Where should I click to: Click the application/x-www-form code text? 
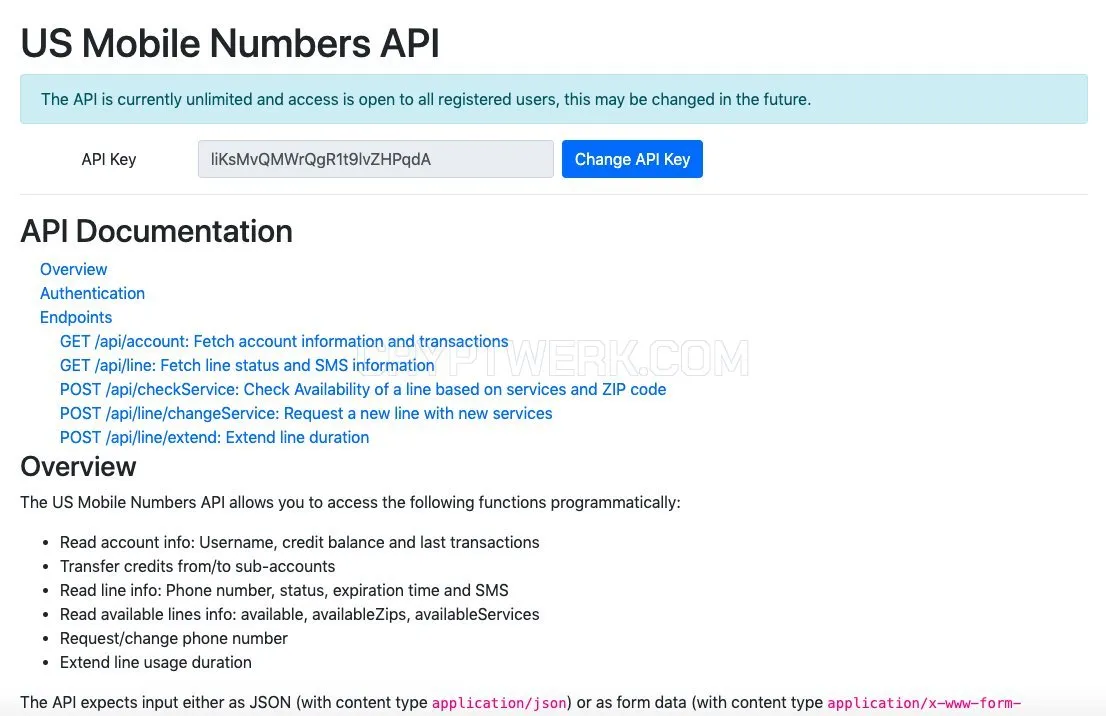[x=924, y=703]
